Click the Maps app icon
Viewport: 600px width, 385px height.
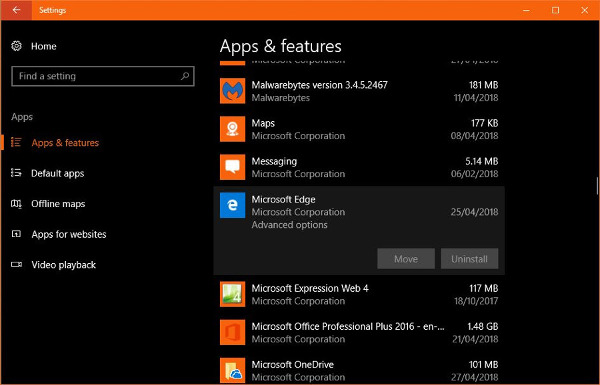click(x=232, y=129)
